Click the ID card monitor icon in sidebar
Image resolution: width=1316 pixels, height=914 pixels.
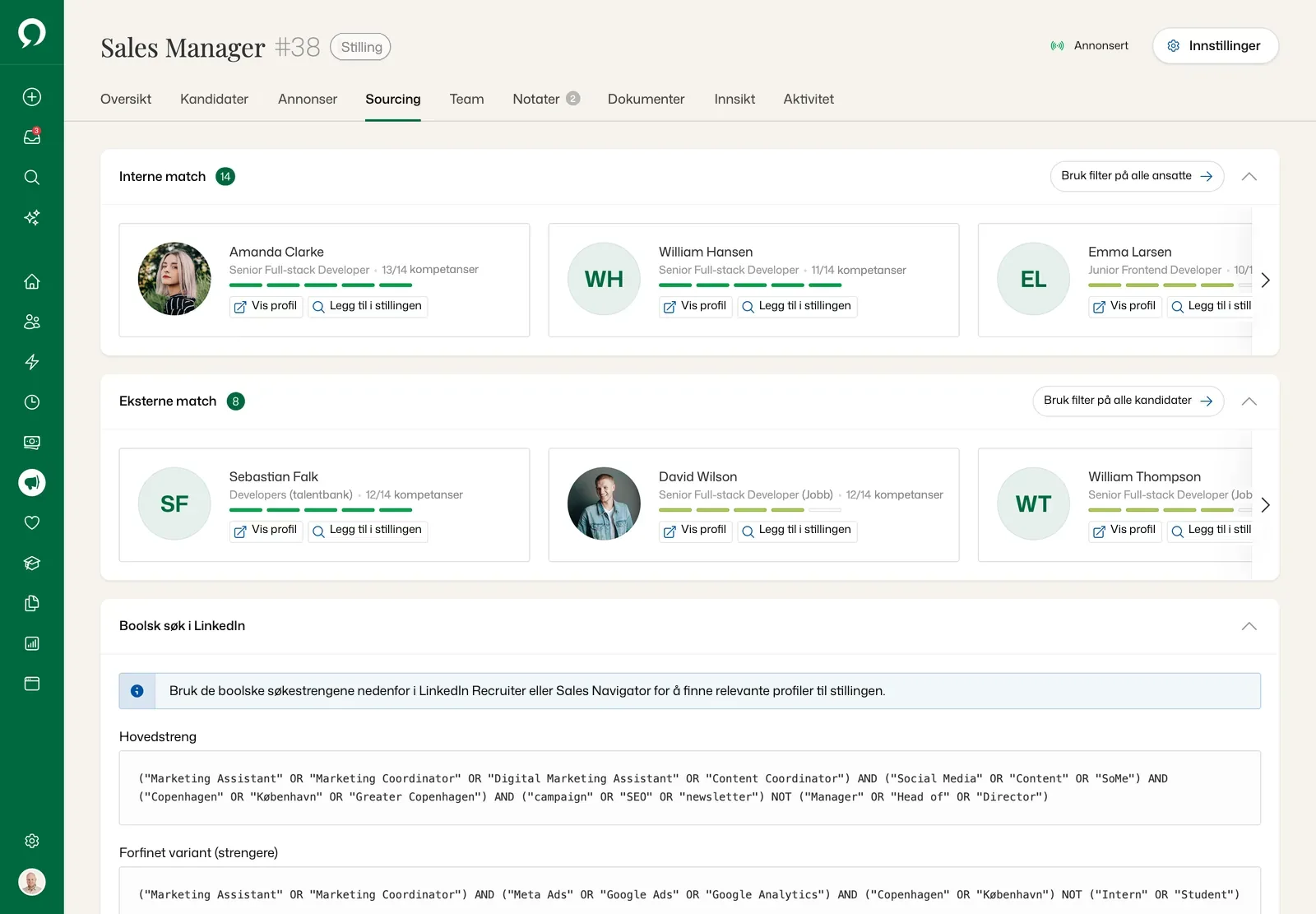pos(32,443)
